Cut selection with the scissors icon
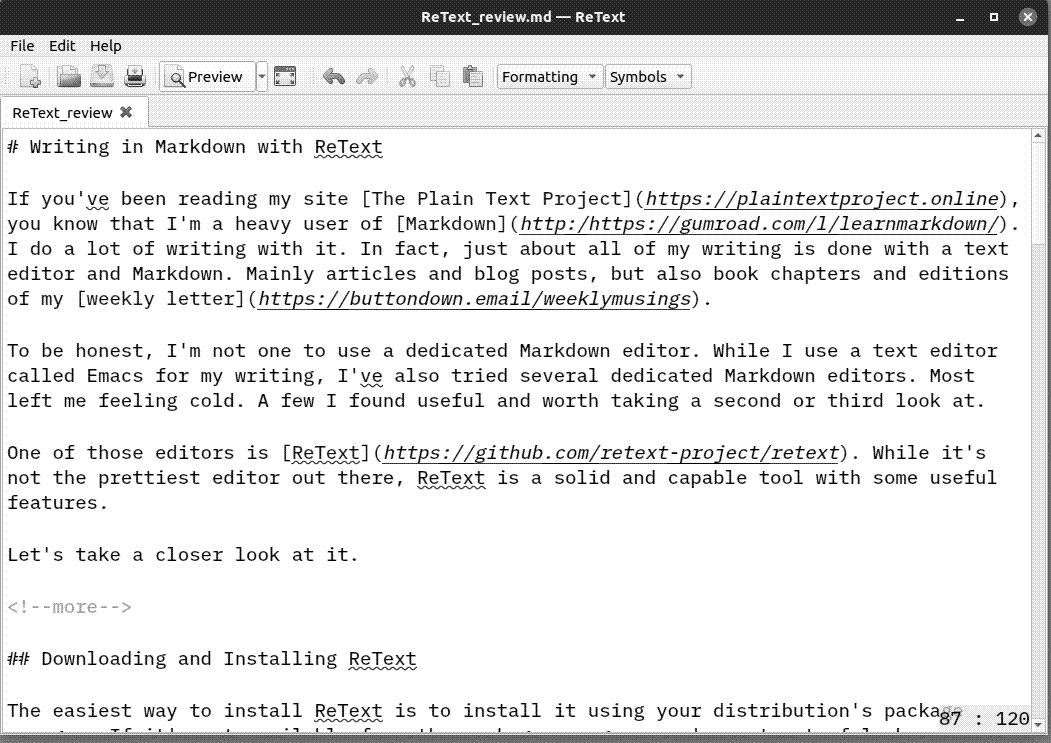 pos(407,77)
